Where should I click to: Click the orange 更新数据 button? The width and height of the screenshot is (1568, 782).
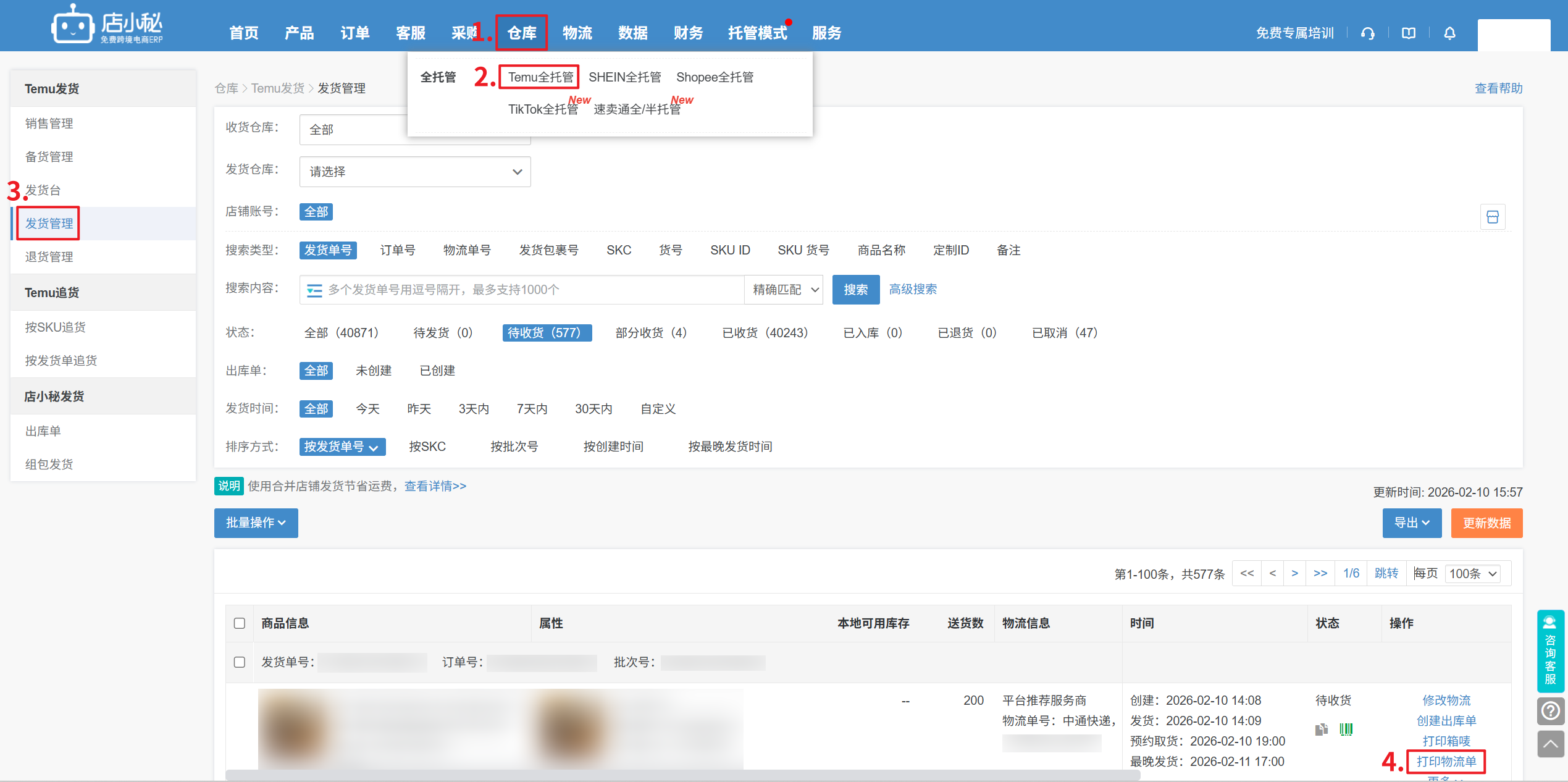1486,523
